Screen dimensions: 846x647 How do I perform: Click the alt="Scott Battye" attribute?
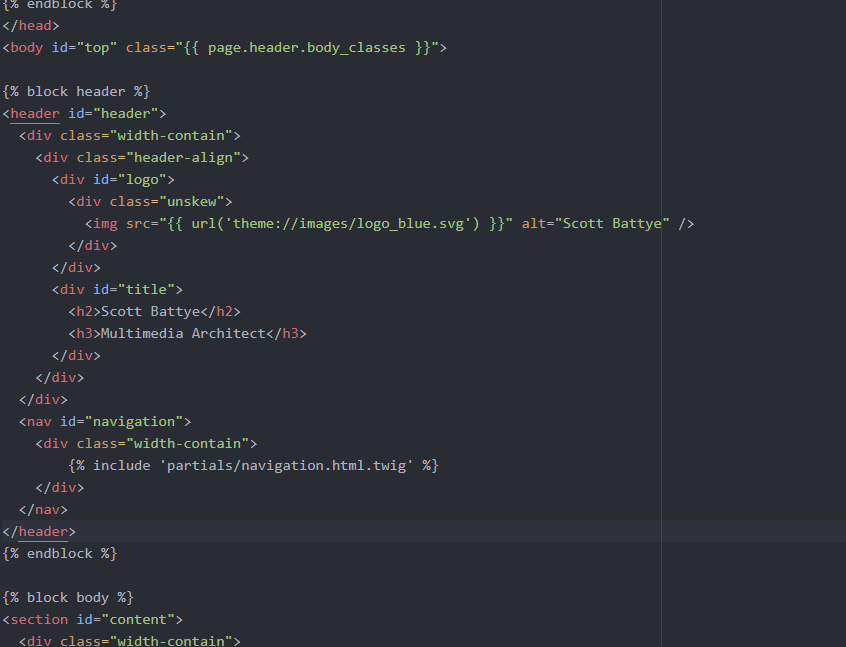click(x=596, y=223)
